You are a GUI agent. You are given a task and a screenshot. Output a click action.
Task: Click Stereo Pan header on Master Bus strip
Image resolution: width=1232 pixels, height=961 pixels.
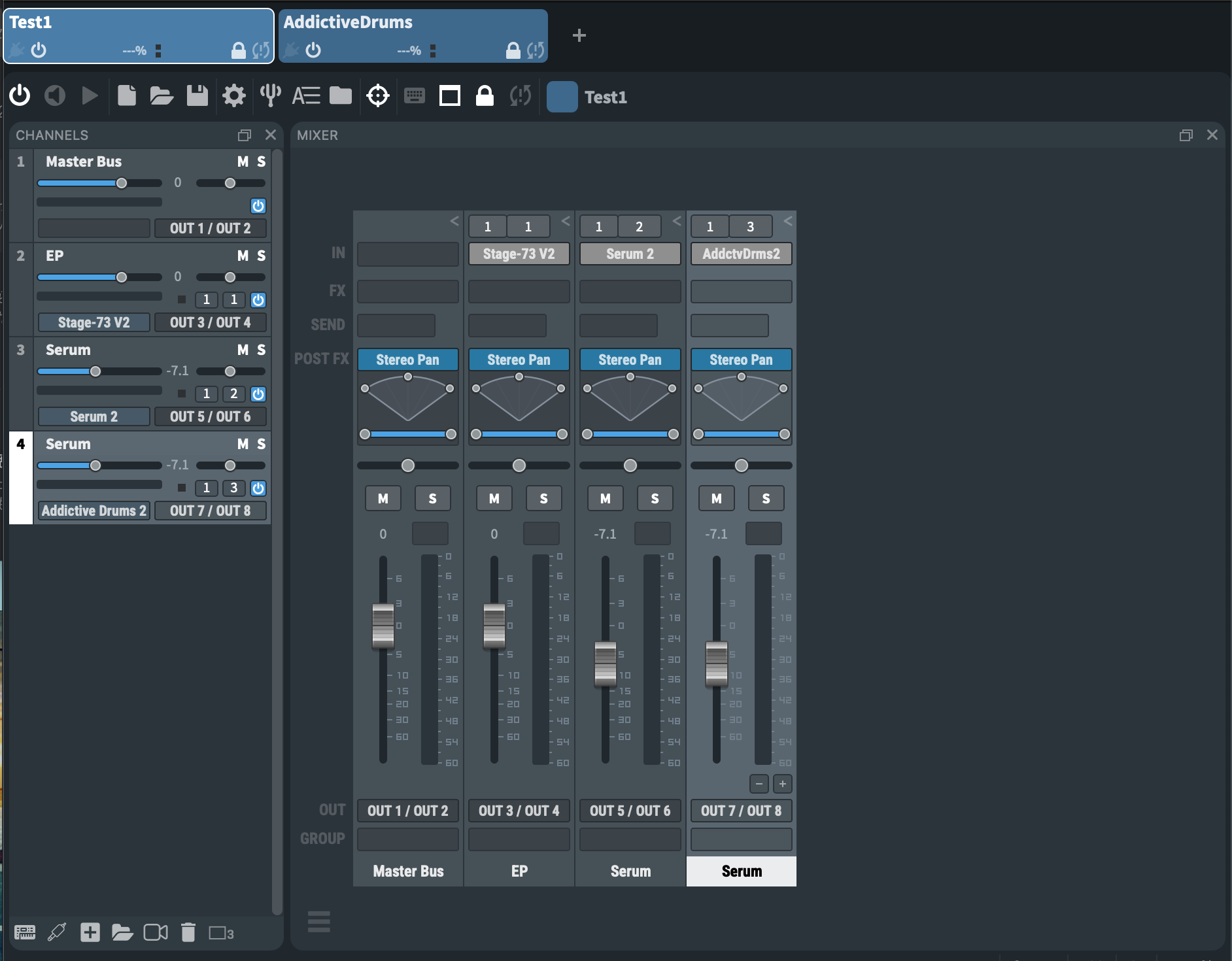tap(407, 360)
